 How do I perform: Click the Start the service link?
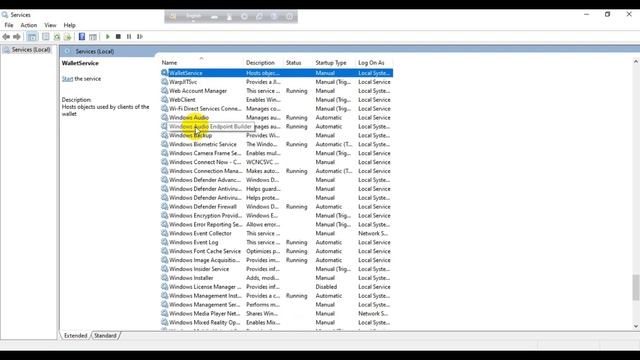click(67, 79)
